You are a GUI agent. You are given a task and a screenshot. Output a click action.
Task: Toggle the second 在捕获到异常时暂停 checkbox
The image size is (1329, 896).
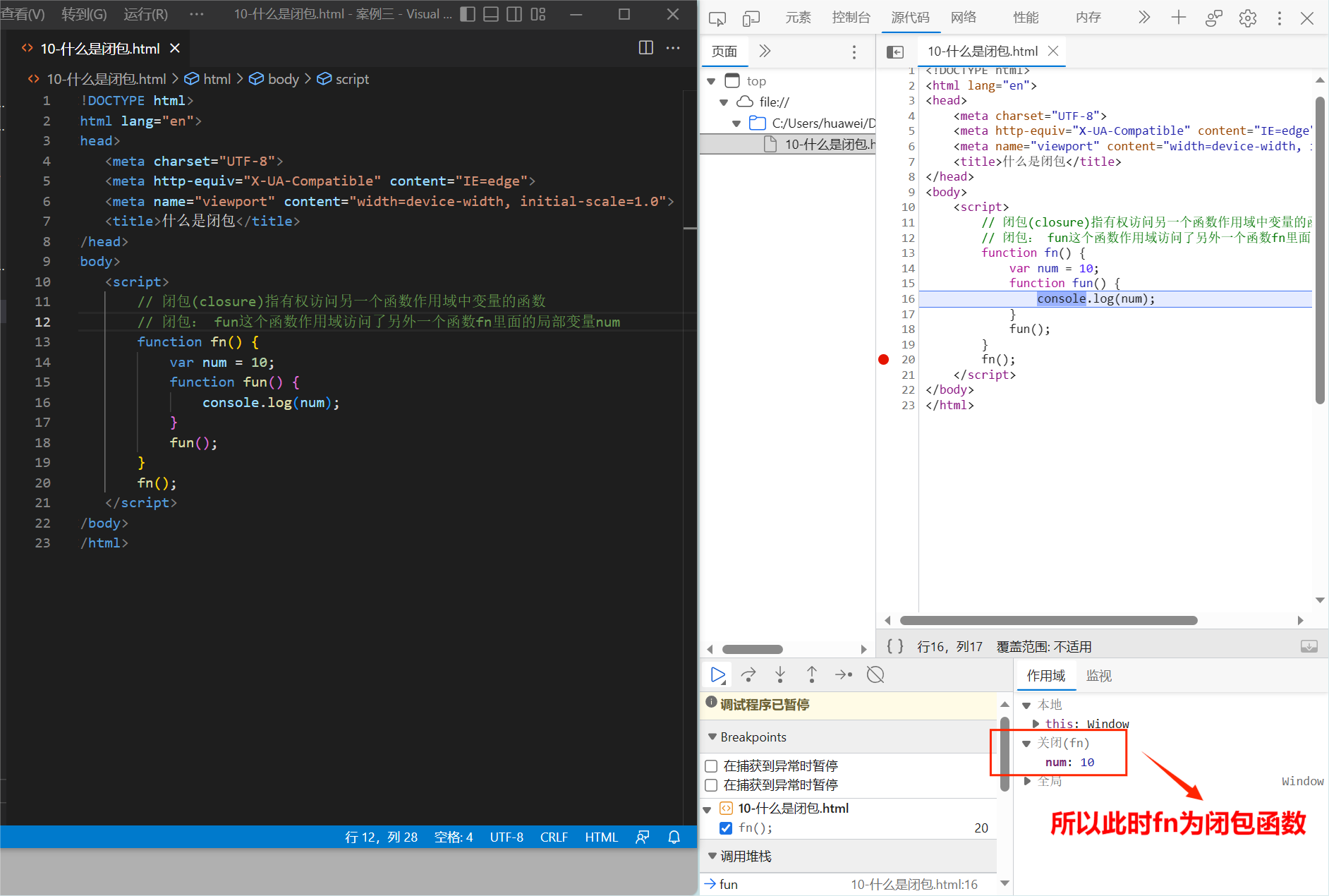click(711, 785)
